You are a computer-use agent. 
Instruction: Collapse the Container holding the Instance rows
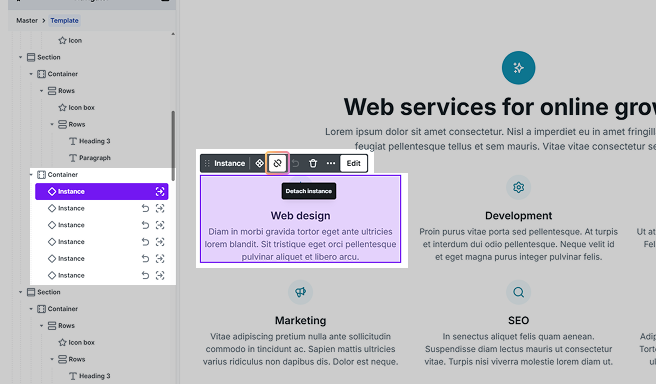point(31,174)
